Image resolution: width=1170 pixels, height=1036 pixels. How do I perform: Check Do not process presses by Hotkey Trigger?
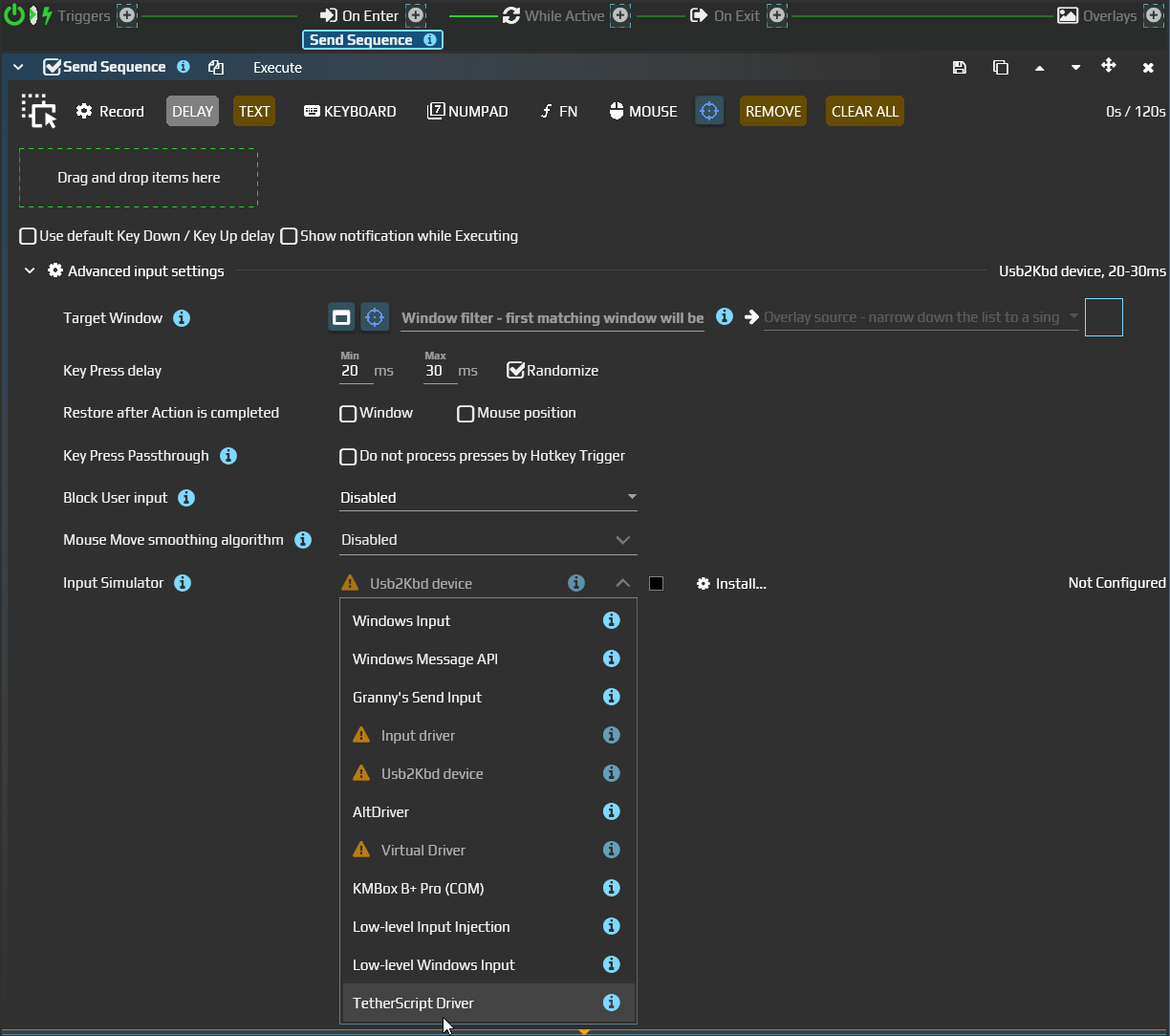349,457
